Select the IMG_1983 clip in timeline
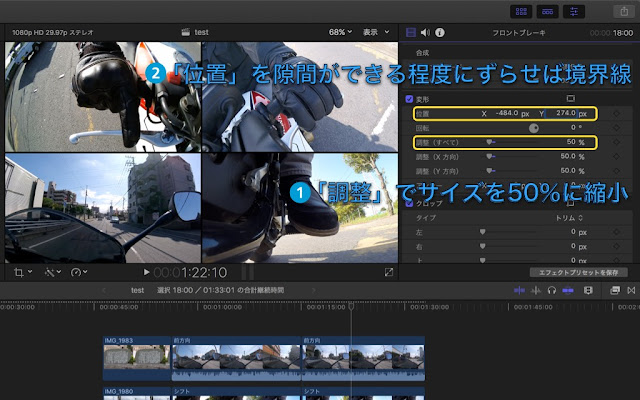 [x=136, y=358]
